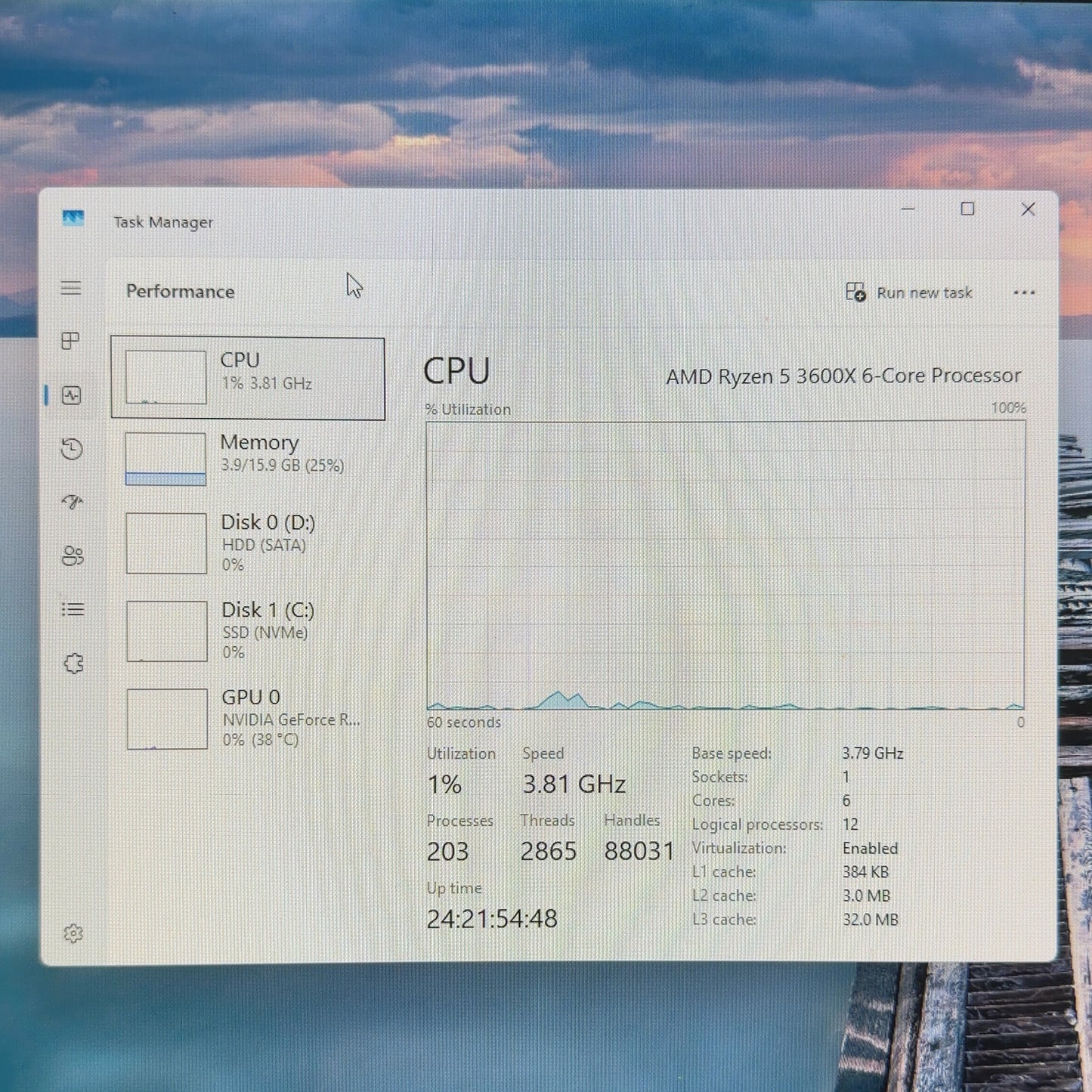The width and height of the screenshot is (1092, 1092).
Task: Open the App history page icon
Action: click(x=72, y=449)
